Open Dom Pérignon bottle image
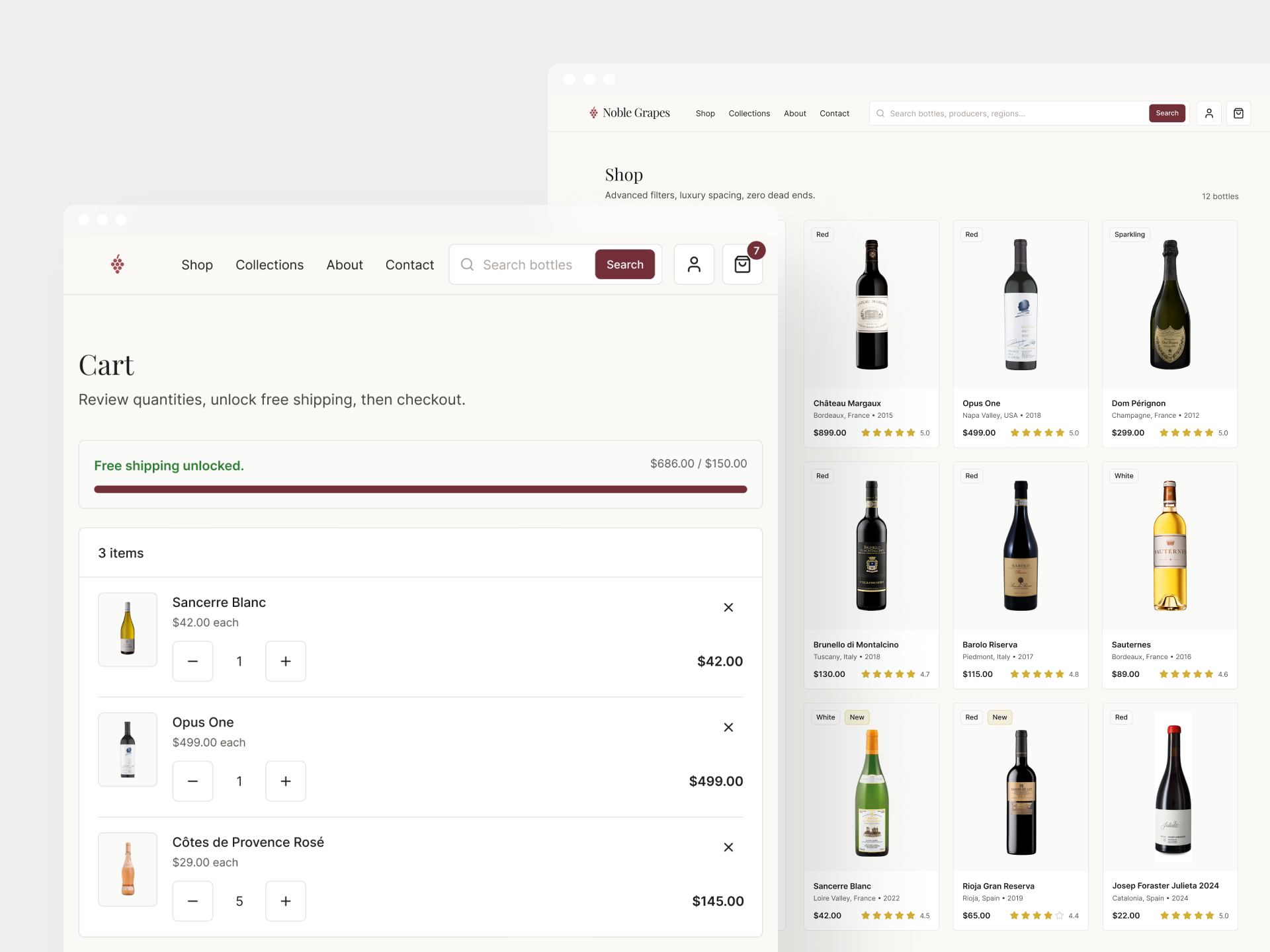This screenshot has width=1270, height=952. tap(1170, 304)
